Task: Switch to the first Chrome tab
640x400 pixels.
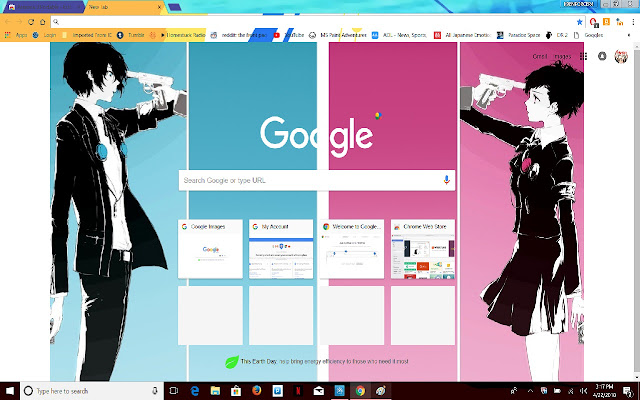Action: [x=43, y=7]
